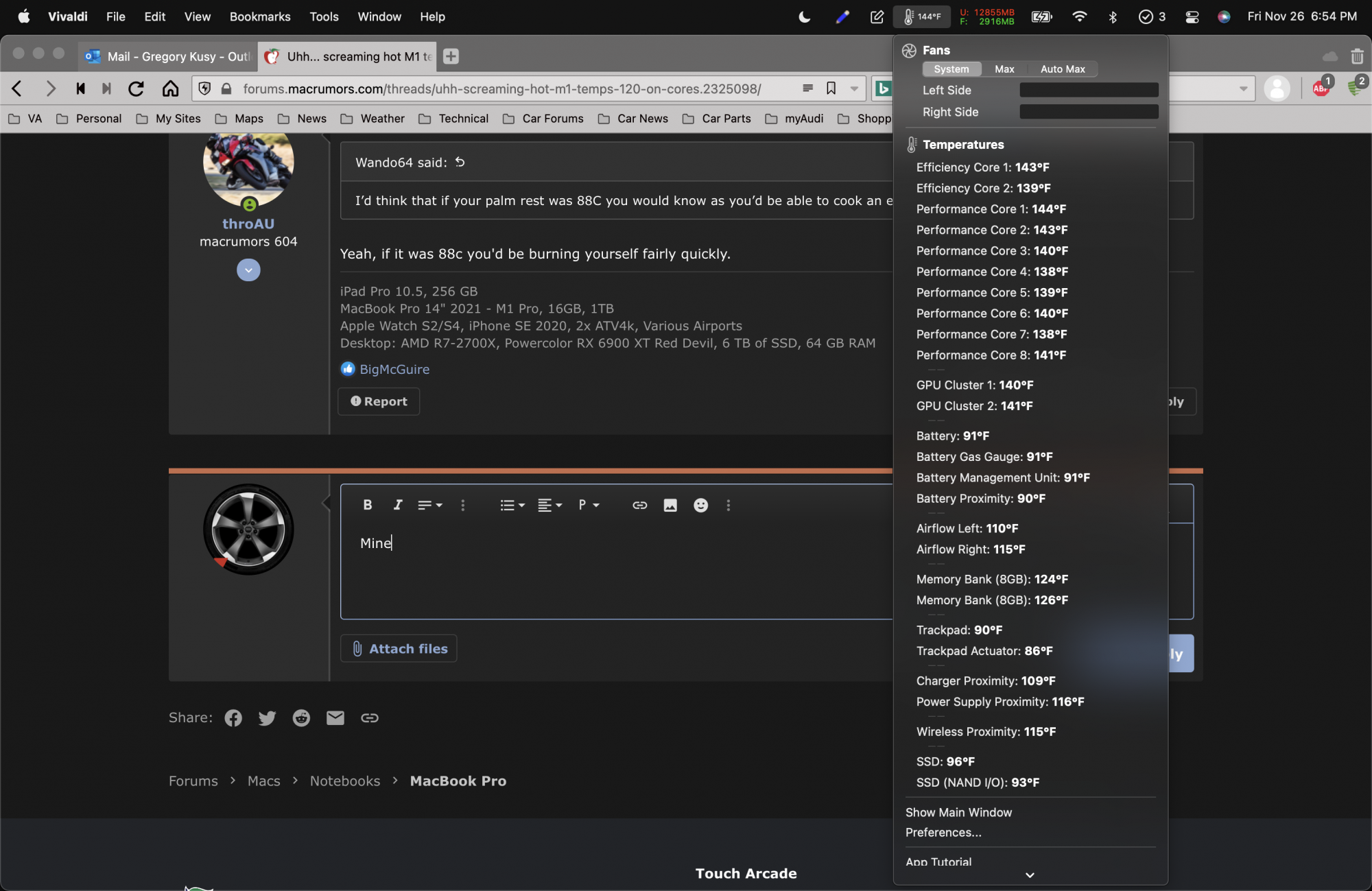Image resolution: width=1372 pixels, height=891 pixels.
Task: Go to the Forums breadcrumb
Action: click(x=193, y=781)
